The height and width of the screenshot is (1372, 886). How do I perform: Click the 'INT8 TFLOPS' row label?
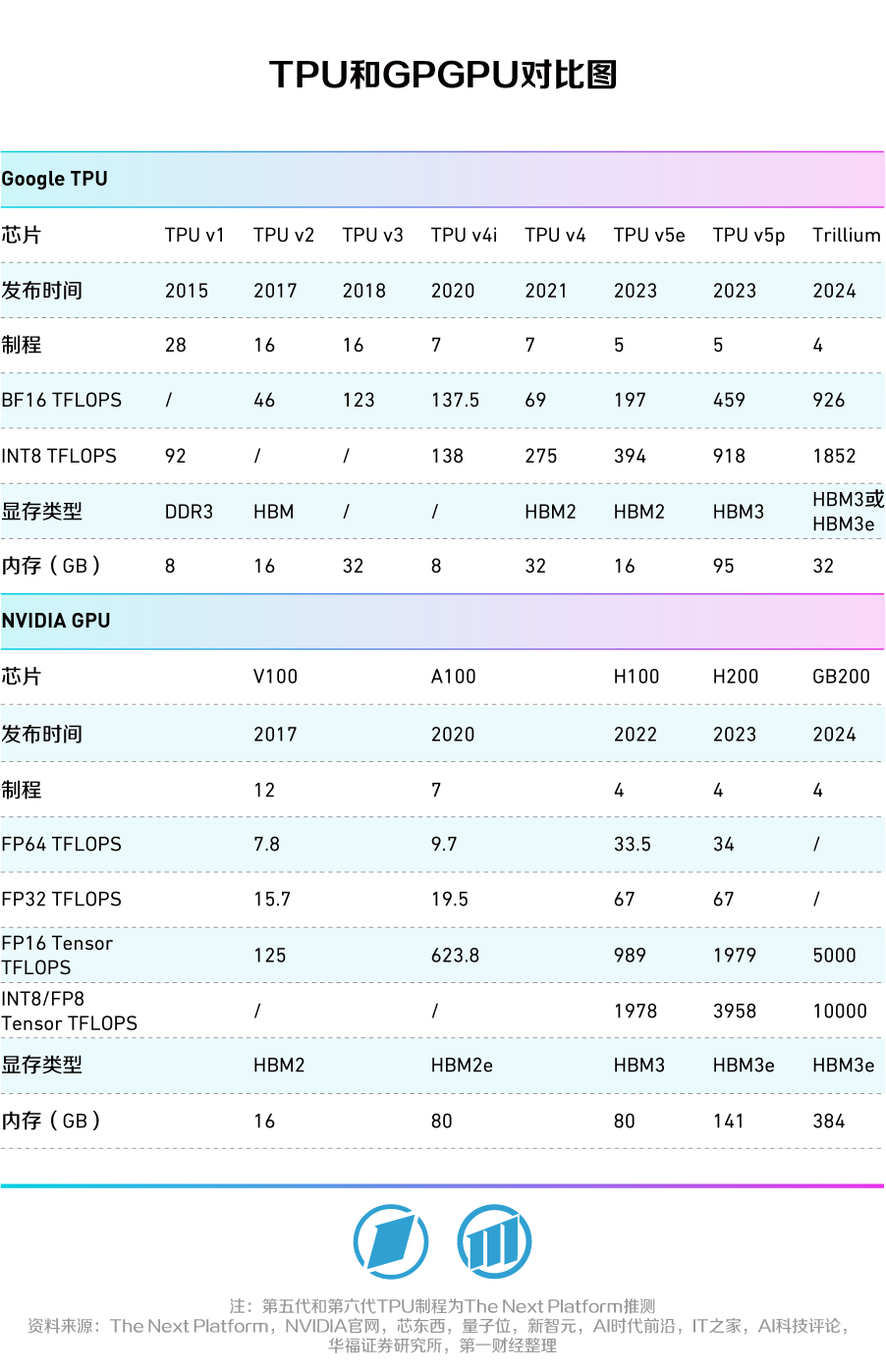pos(59,456)
